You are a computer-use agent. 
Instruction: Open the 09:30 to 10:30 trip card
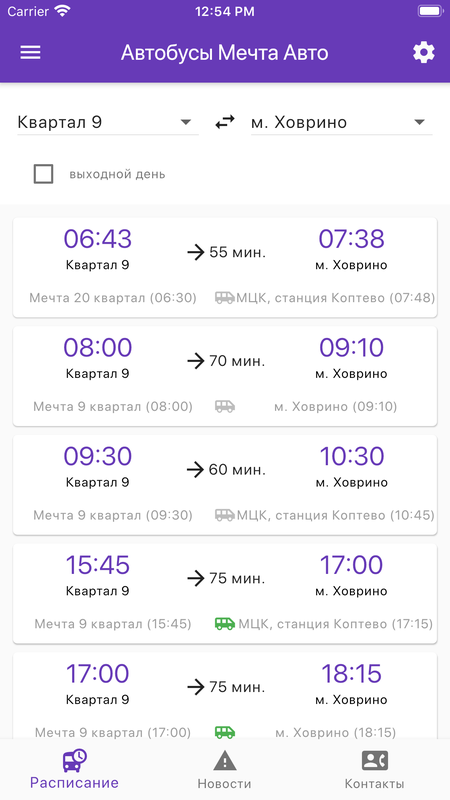[225, 485]
